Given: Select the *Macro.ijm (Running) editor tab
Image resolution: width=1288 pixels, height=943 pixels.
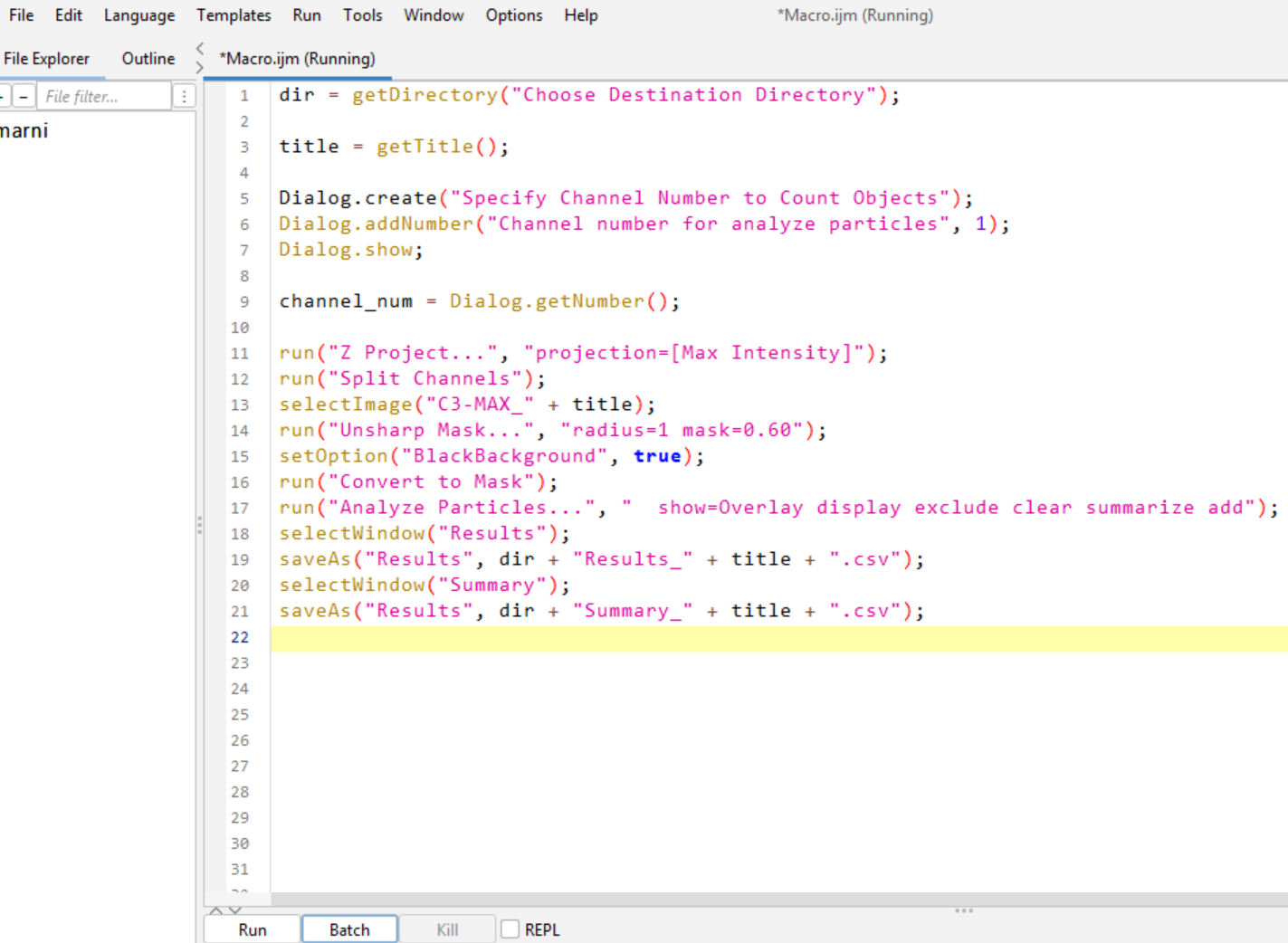Looking at the screenshot, I should [297, 59].
